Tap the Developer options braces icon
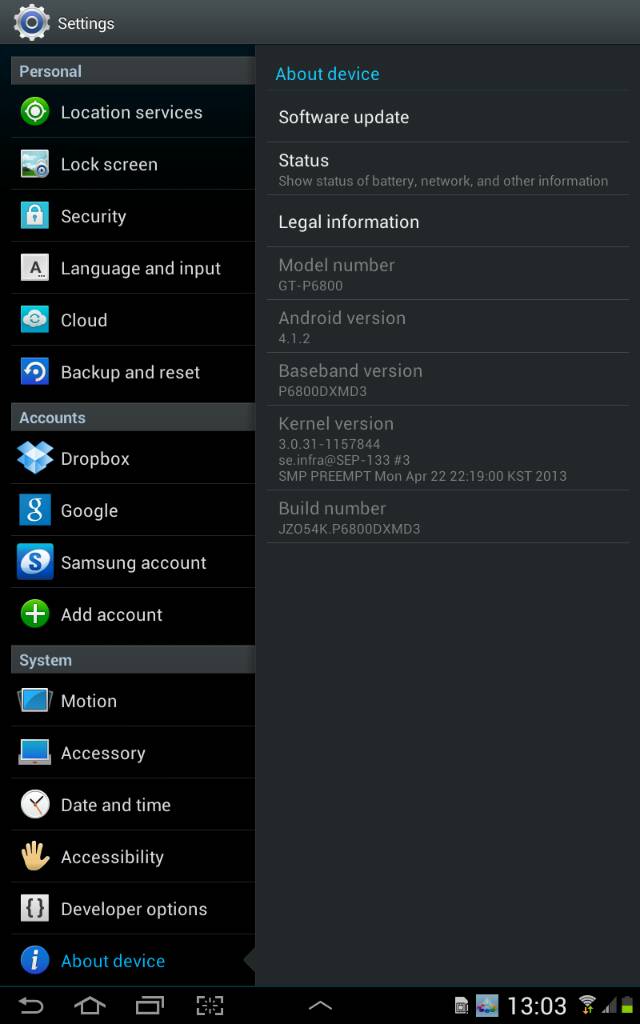Image resolution: width=640 pixels, height=1024 pixels. pyautogui.click(x=35, y=908)
